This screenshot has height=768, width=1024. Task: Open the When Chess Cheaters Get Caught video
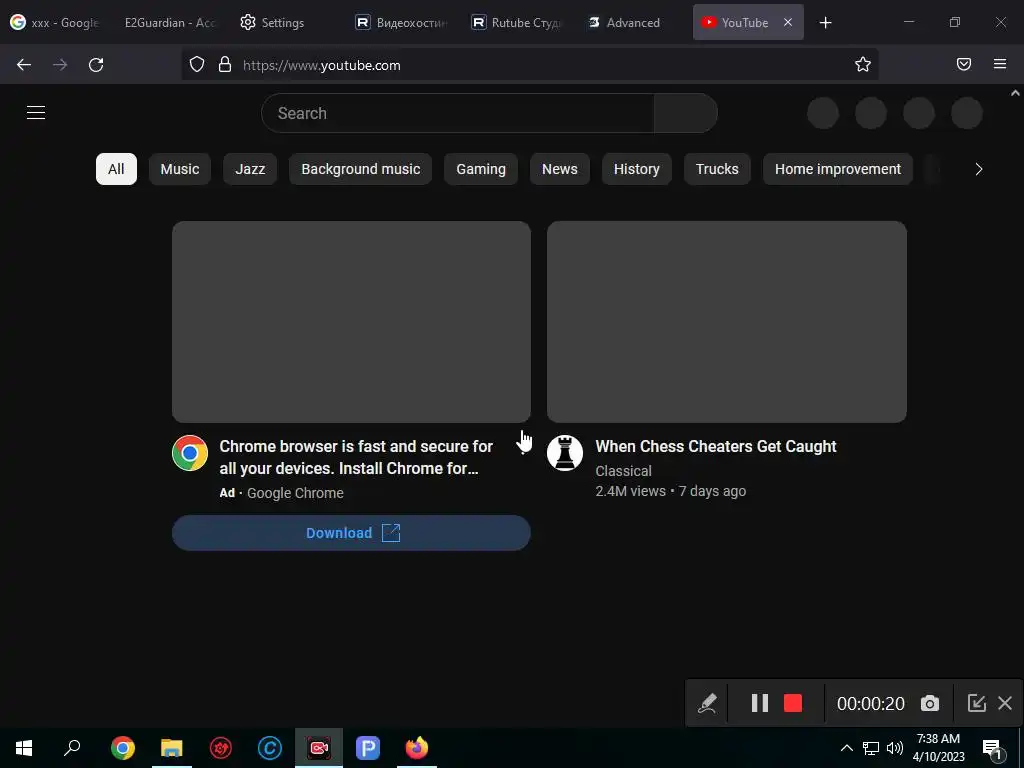tap(716, 446)
